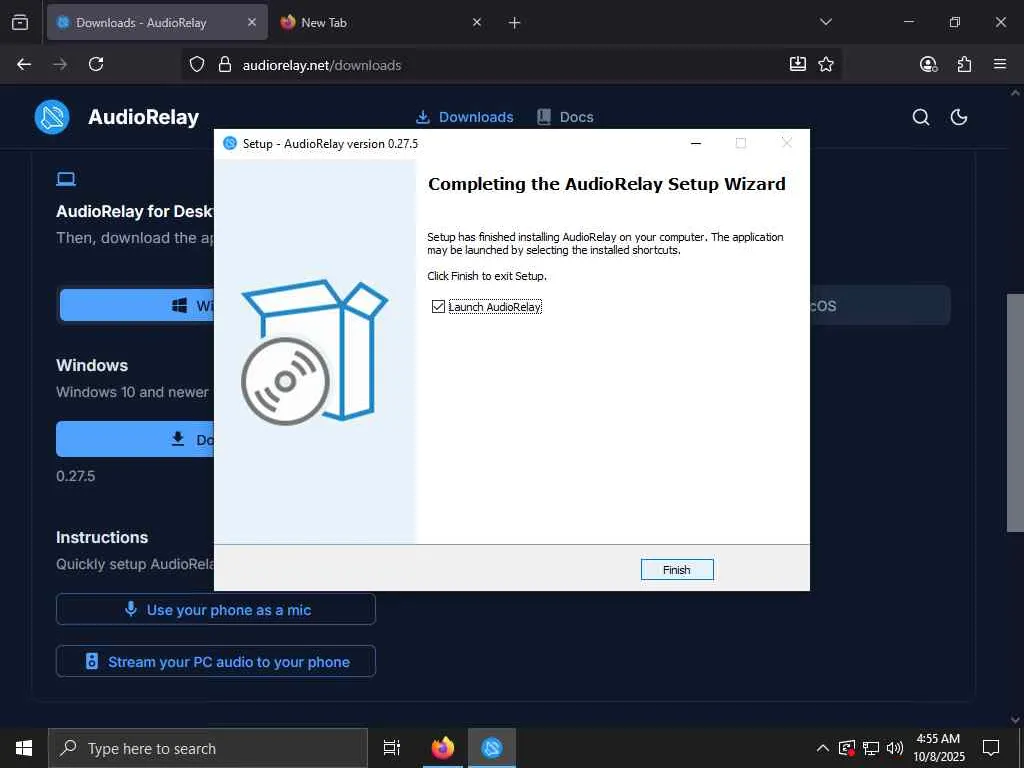The width and height of the screenshot is (1024, 768).
Task: Open the Firefox account icon
Action: [x=929, y=64]
